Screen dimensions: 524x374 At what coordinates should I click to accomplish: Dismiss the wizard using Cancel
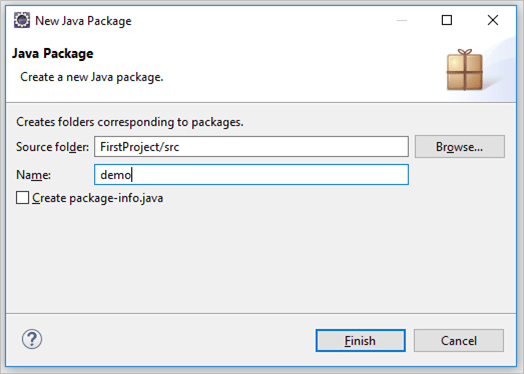pos(458,341)
